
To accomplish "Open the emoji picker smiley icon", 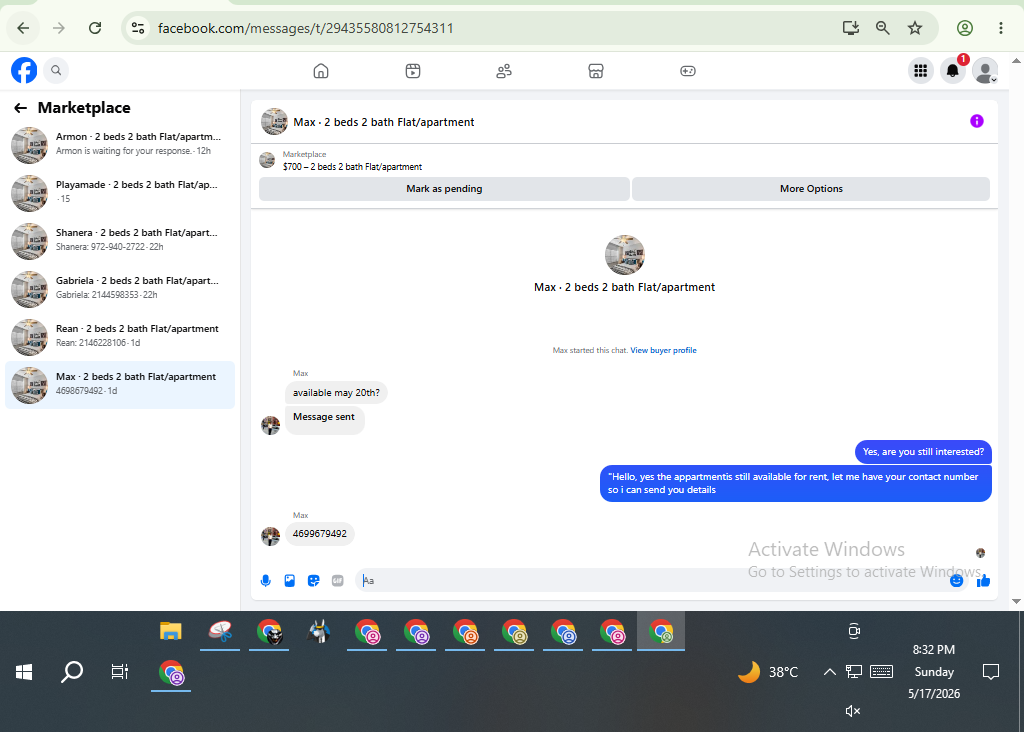I will click(x=956, y=581).
